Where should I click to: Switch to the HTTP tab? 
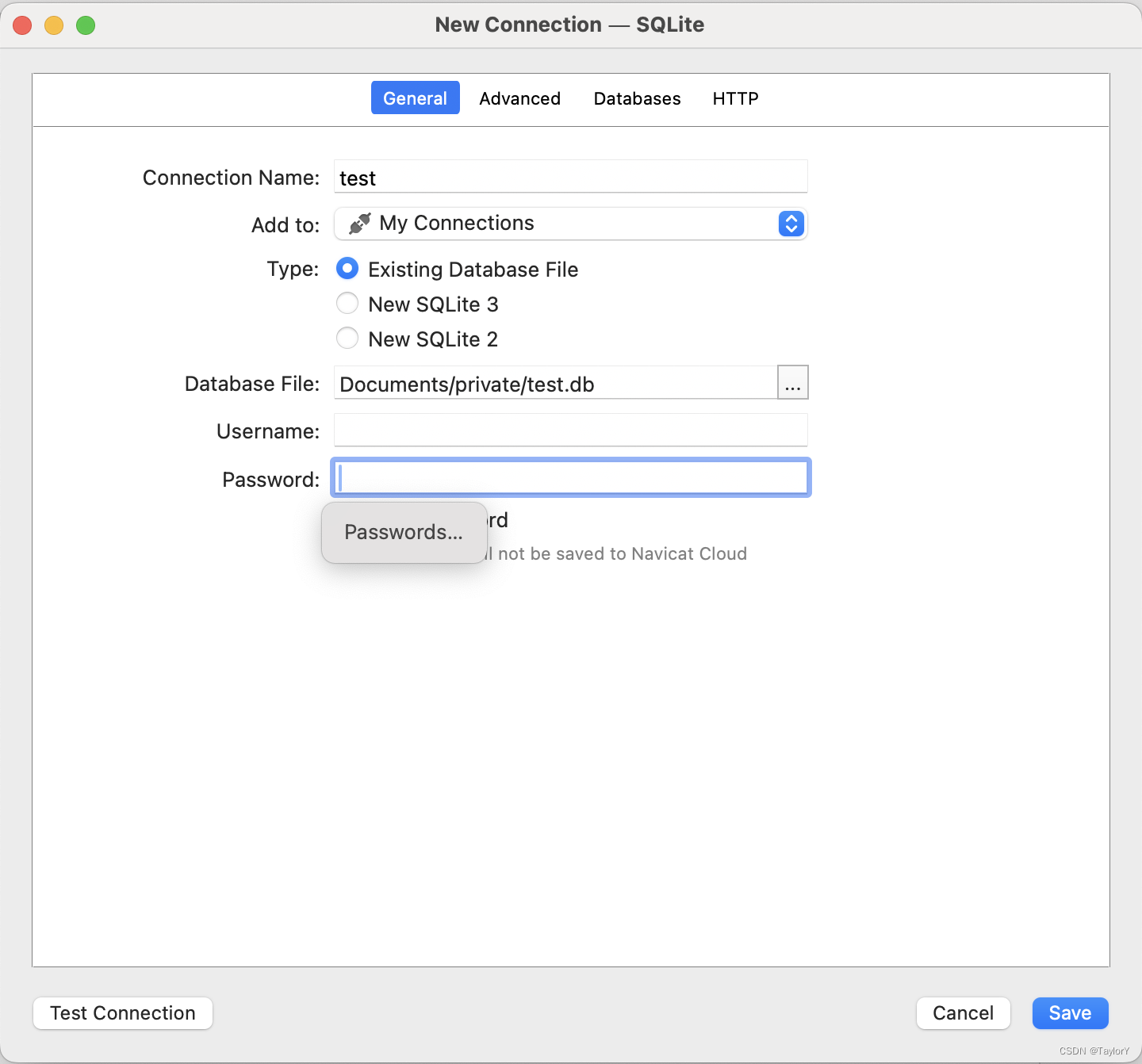point(734,98)
